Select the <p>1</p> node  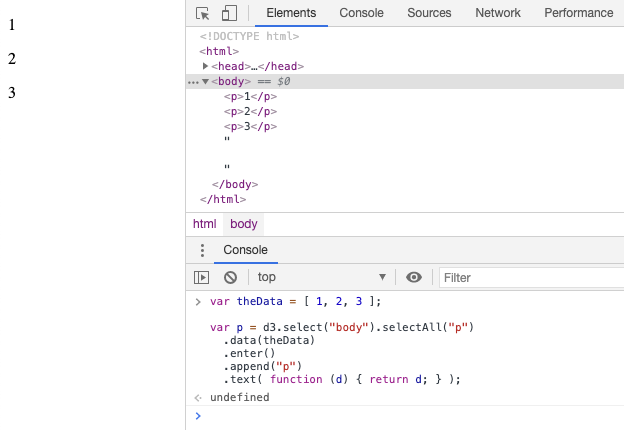point(250,97)
